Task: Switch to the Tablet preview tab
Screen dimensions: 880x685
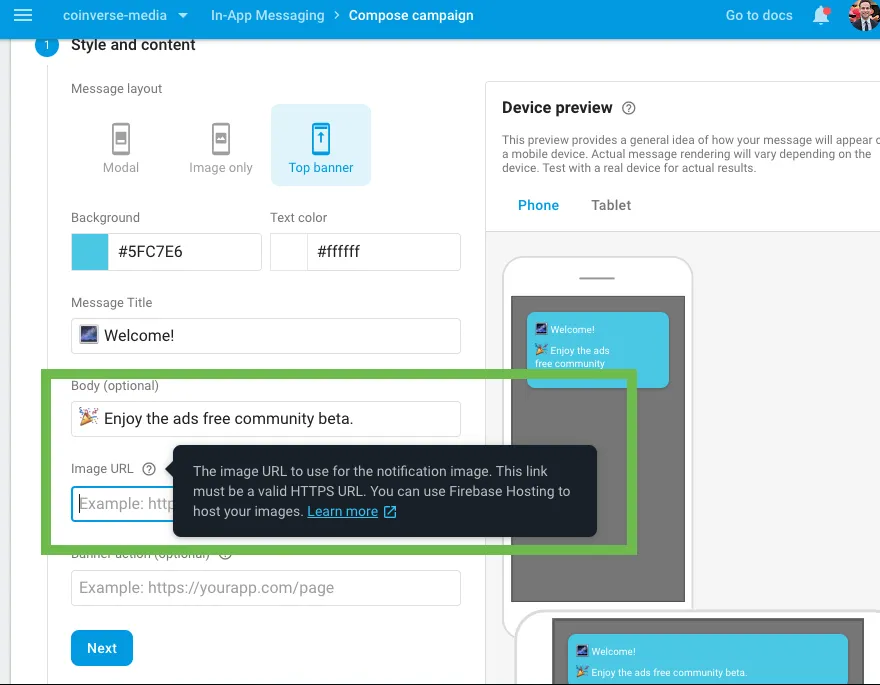Action: tap(611, 205)
